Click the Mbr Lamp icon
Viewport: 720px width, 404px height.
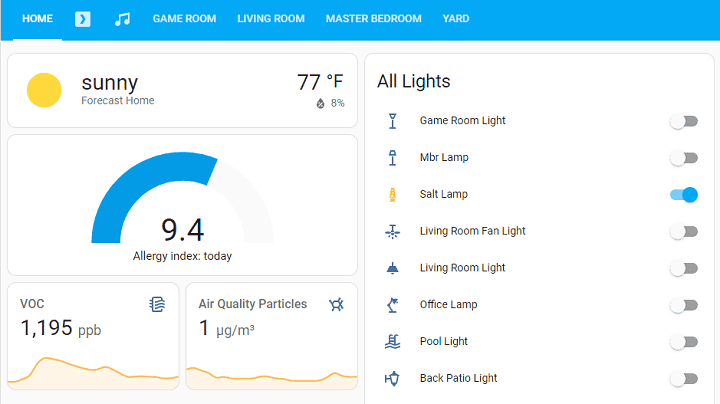tap(392, 158)
